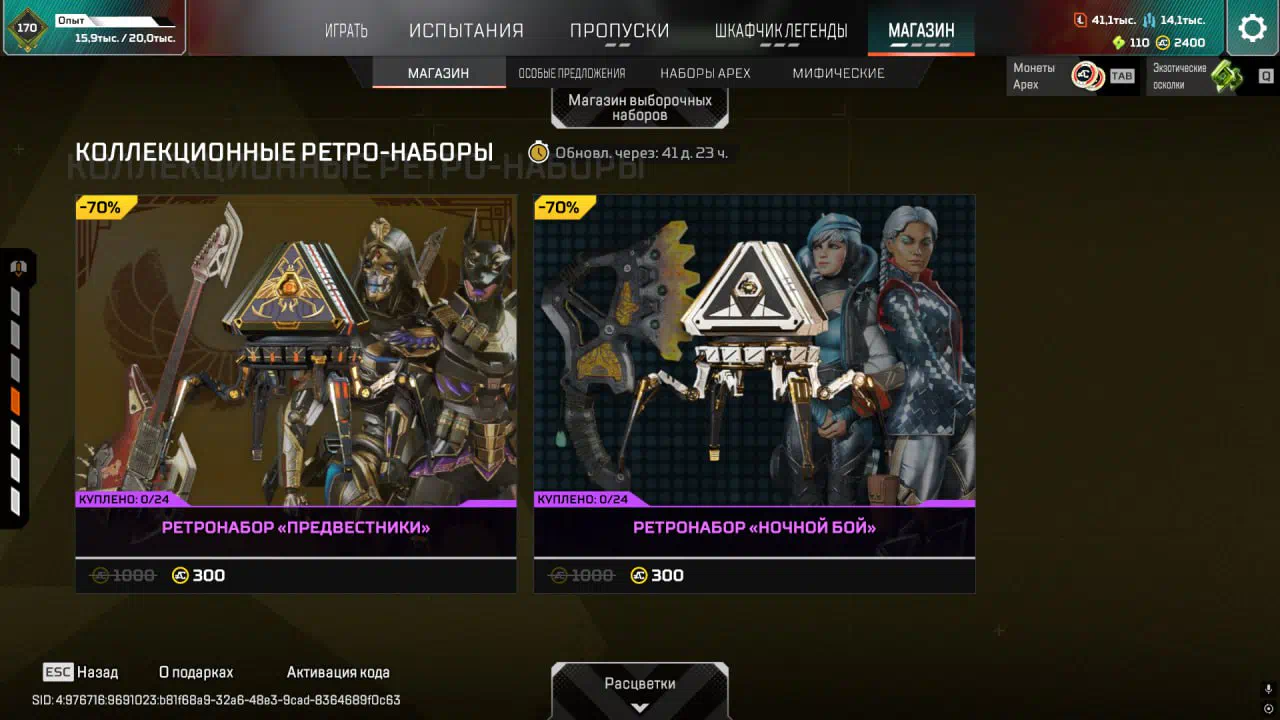Select the bottom left sidebar page indicator
This screenshot has height=720, width=1280.
click(x=15, y=501)
